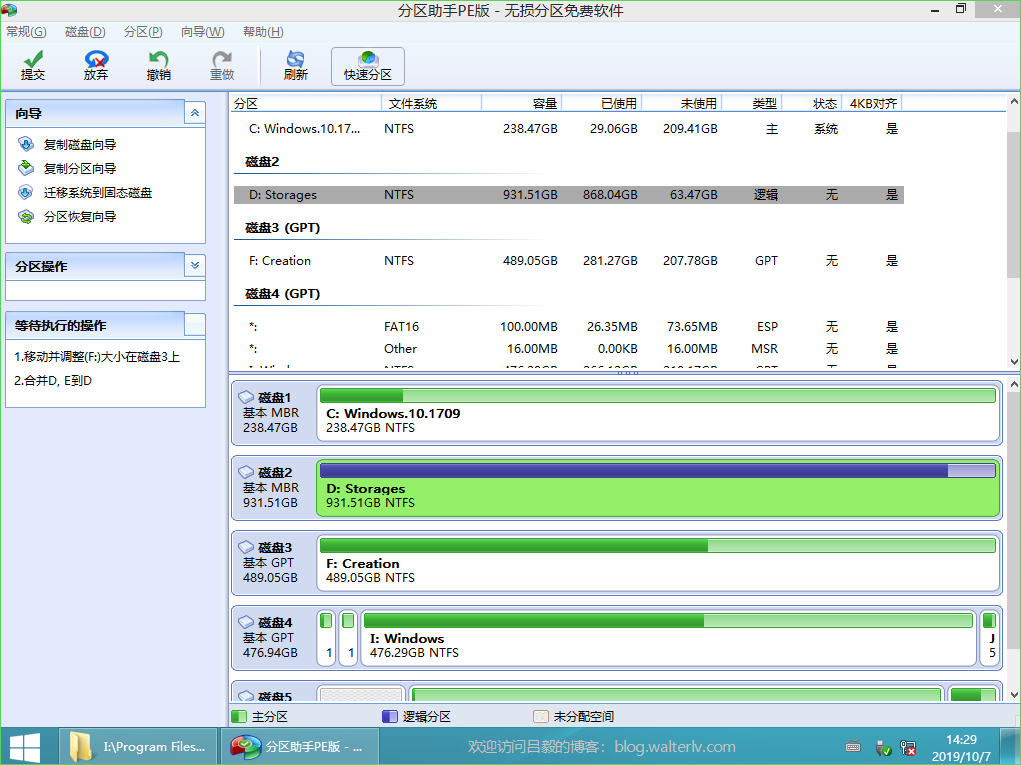Collapse the 向导 panel
This screenshot has width=1021, height=765.
pyautogui.click(x=195, y=114)
